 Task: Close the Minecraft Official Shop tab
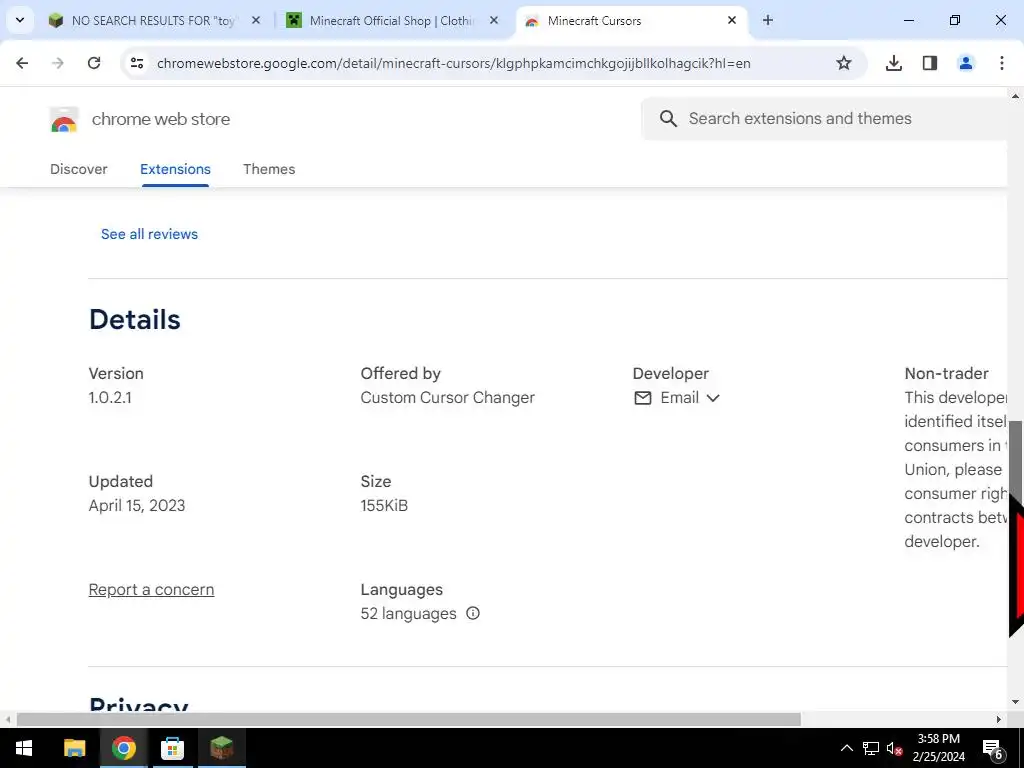click(x=494, y=20)
